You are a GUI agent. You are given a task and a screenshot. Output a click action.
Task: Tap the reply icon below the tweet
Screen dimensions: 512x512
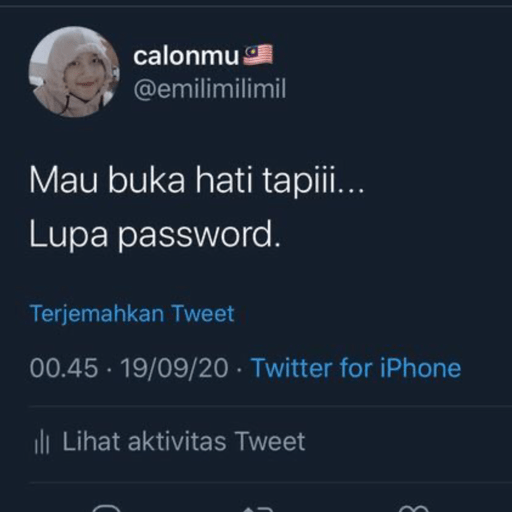pos(106,508)
